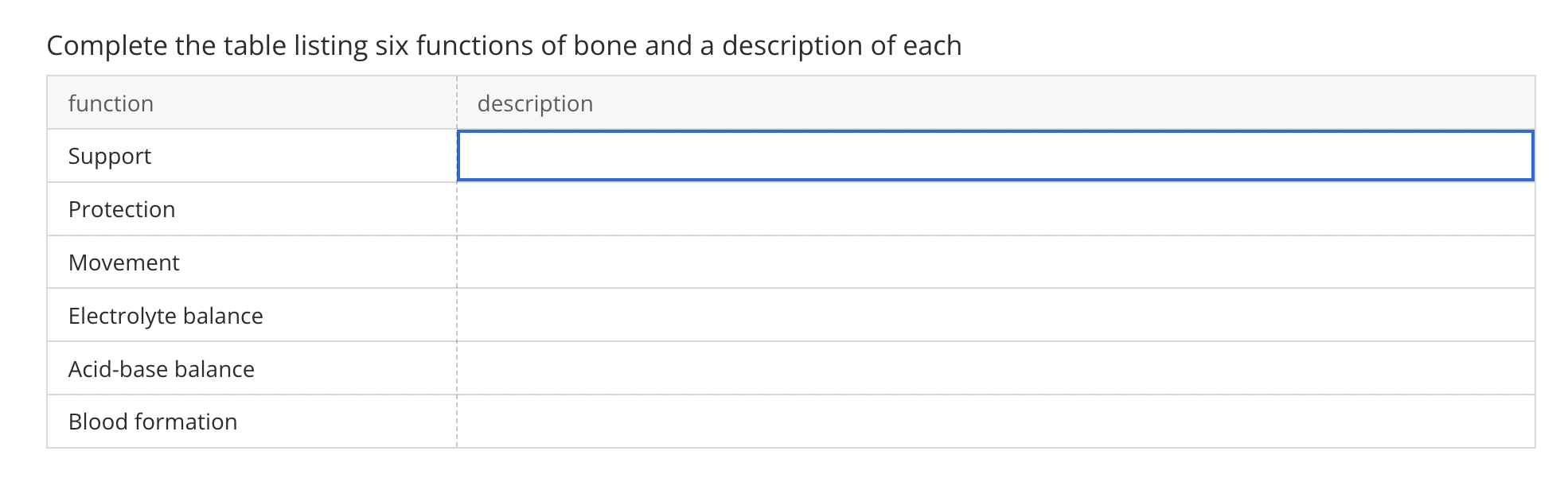Click the table title text above the table
Image resolution: width=1568 pixels, height=482 pixels.
click(x=504, y=46)
